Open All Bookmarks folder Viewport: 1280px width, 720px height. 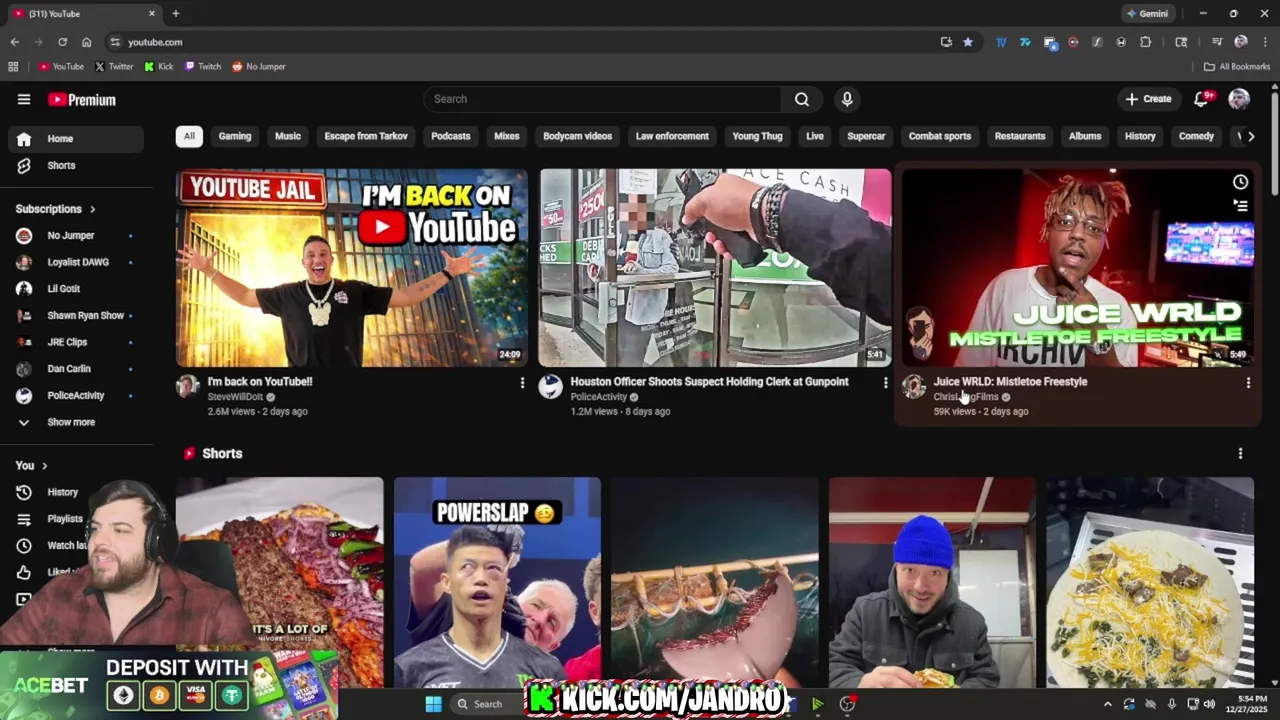point(1237,66)
